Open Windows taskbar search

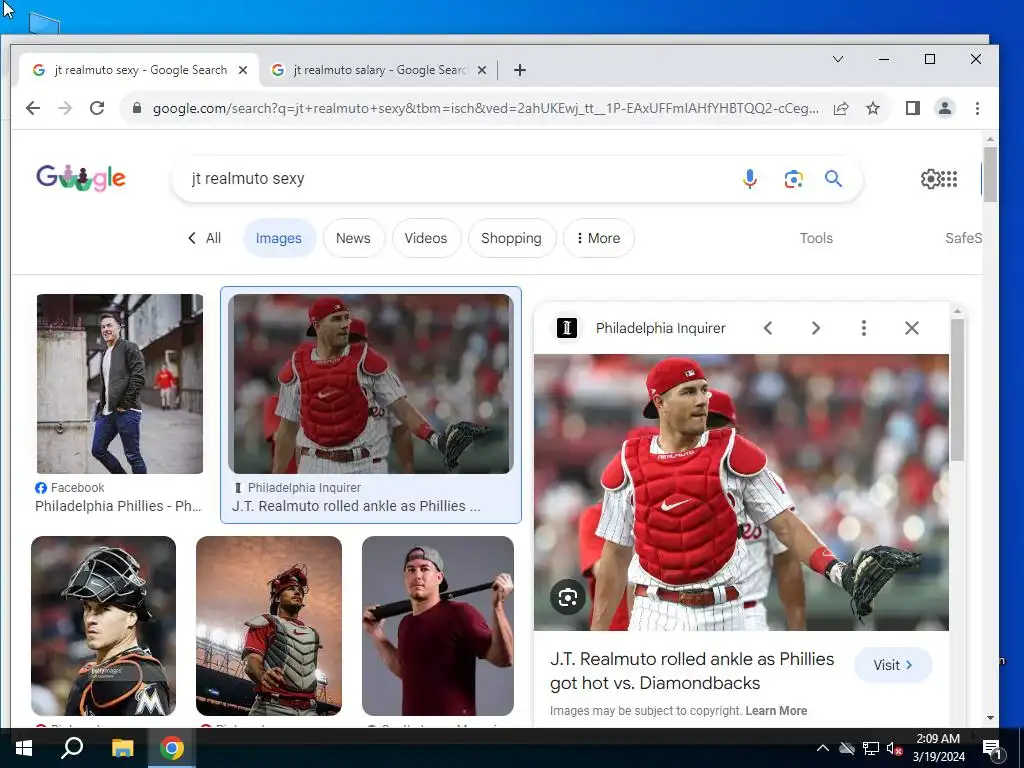tap(72, 748)
